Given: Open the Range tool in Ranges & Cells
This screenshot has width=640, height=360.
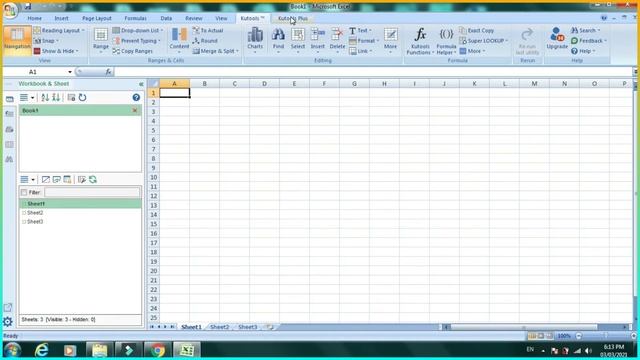Looking at the screenshot, I should coord(100,40).
